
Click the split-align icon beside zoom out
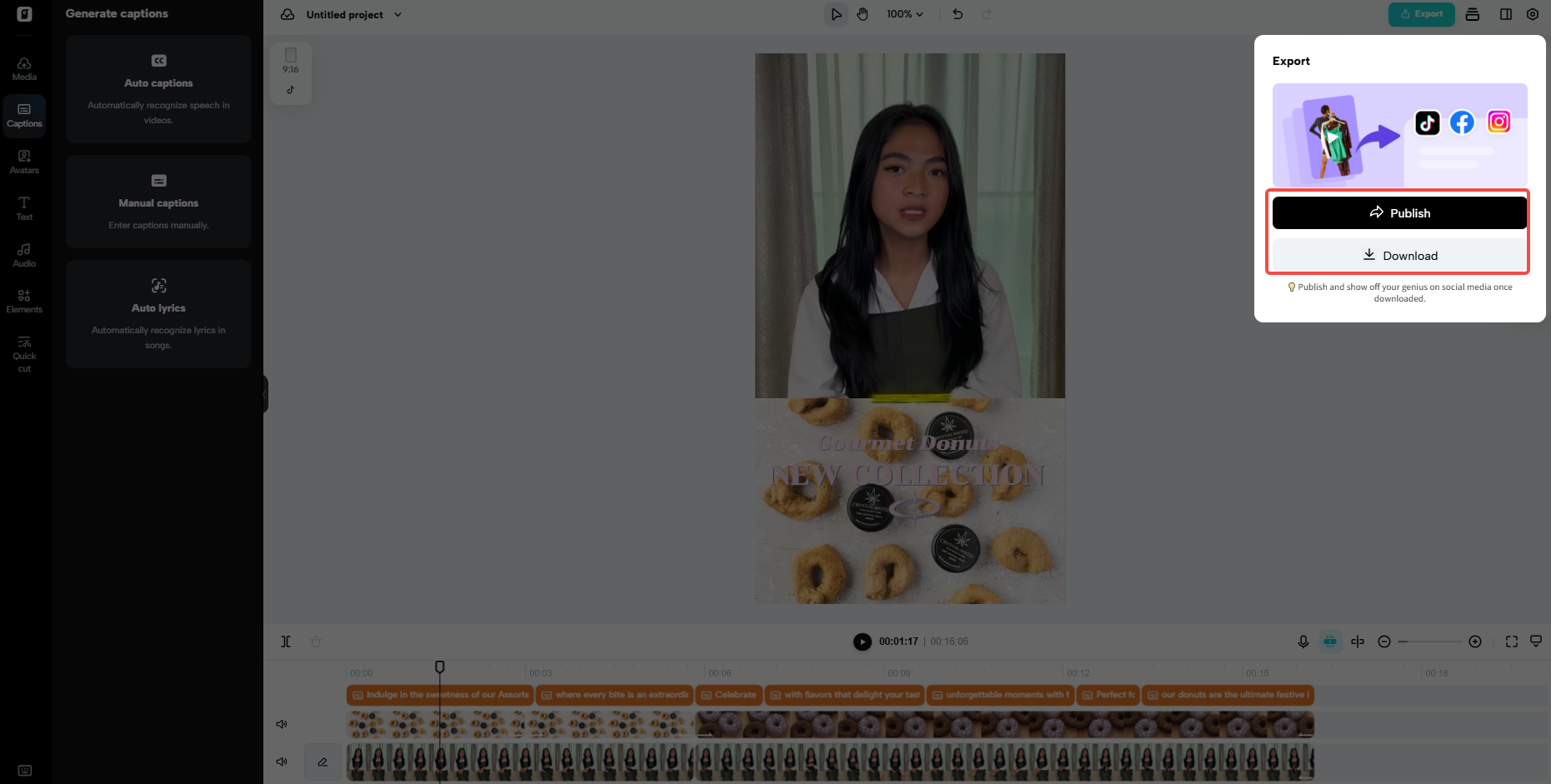[x=1358, y=642]
